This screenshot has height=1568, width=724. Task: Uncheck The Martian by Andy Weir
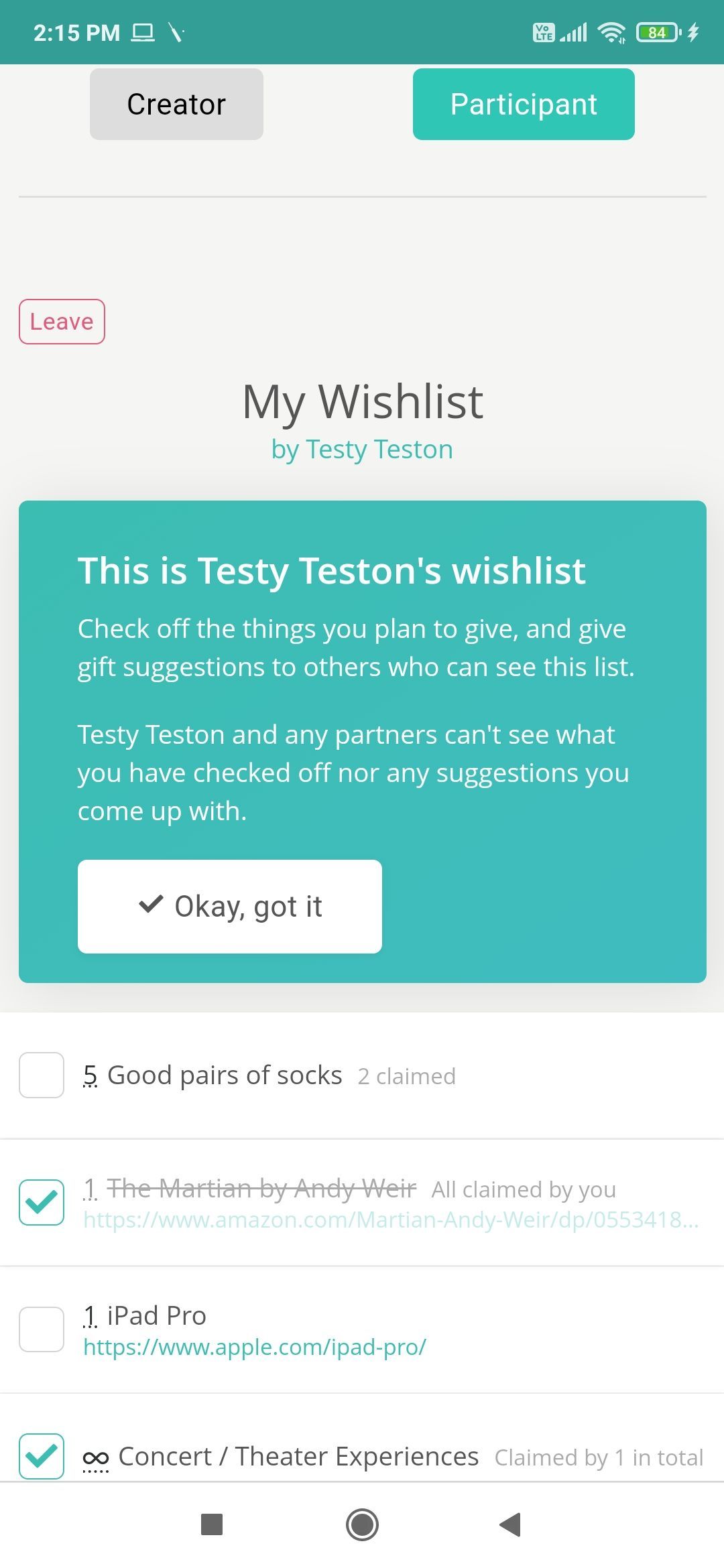tap(41, 1203)
